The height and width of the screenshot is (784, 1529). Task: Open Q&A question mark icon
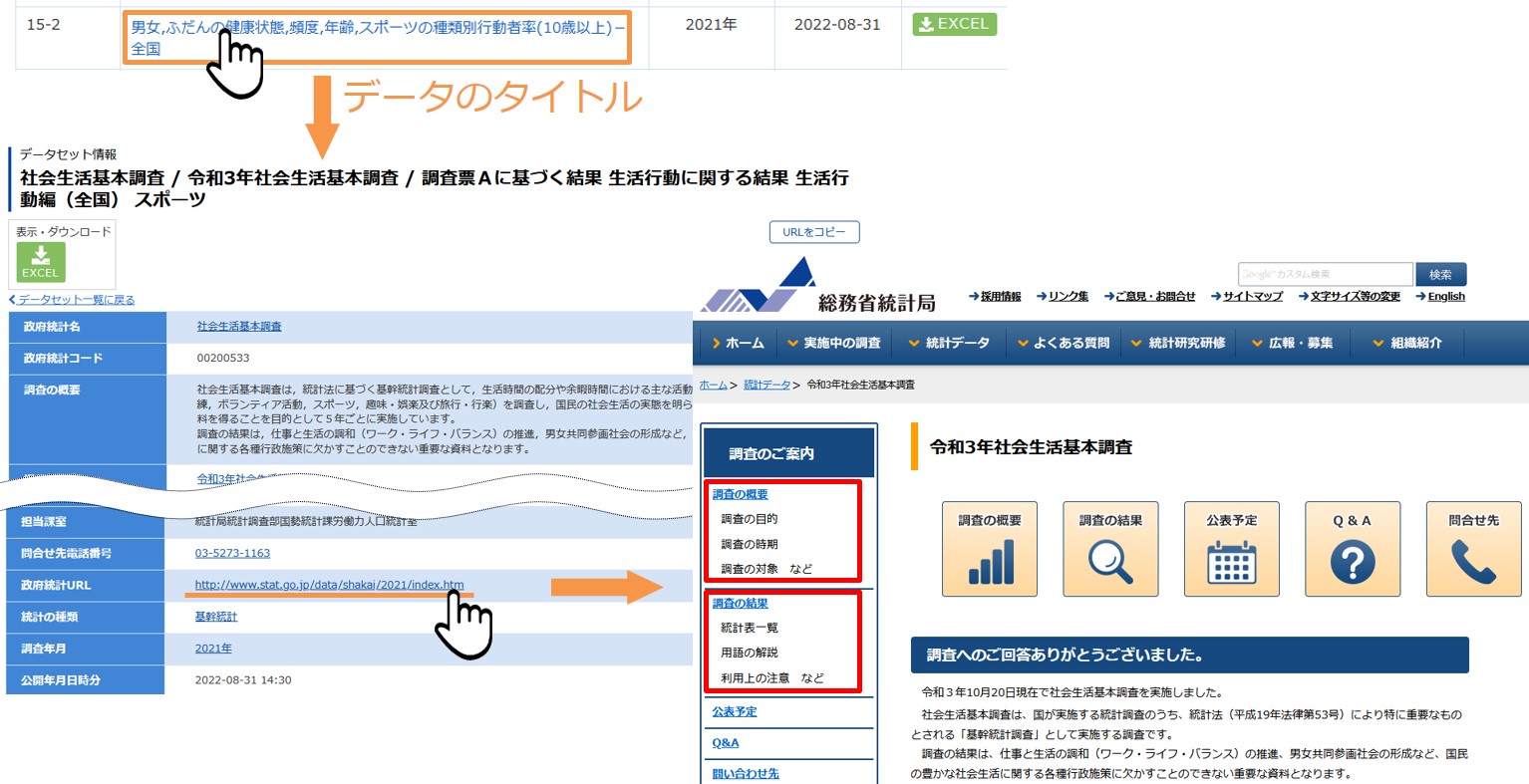coord(1352,549)
